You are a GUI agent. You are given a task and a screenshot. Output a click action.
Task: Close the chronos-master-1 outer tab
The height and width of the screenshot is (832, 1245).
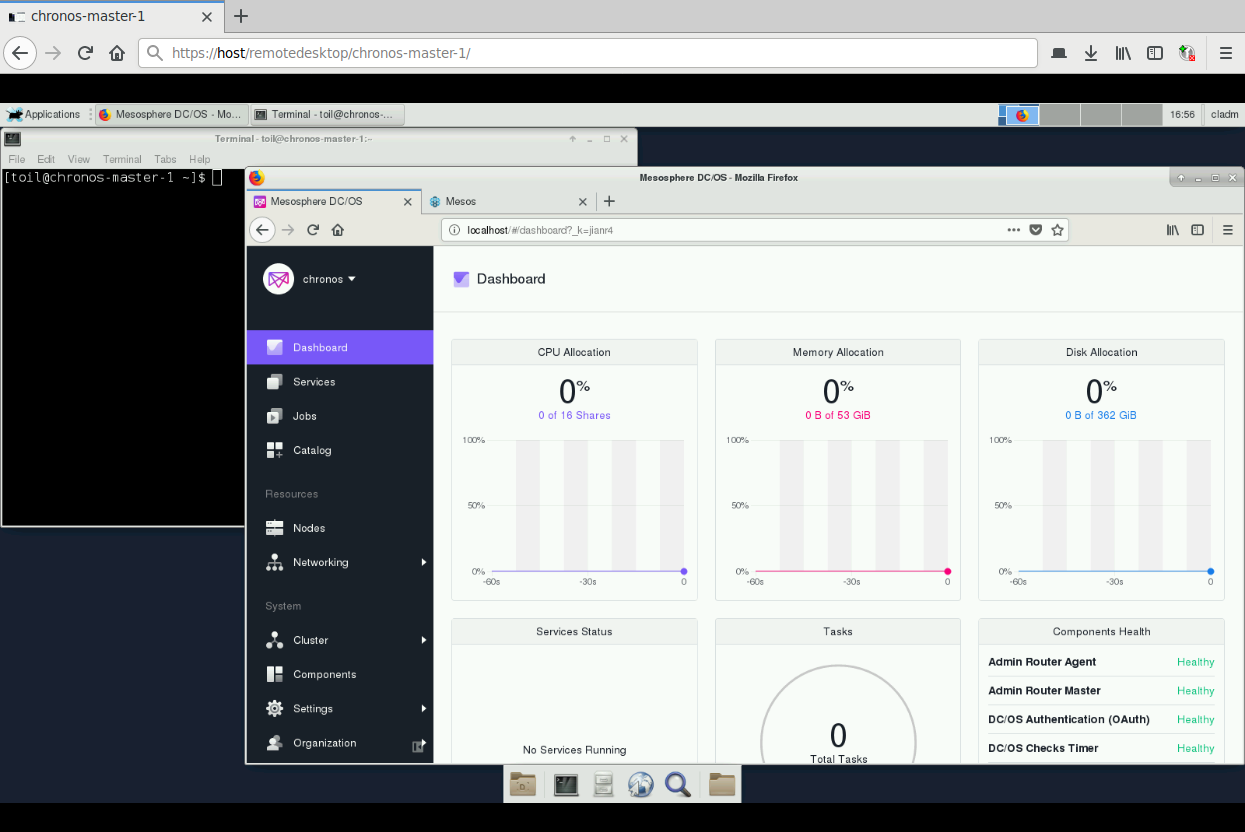point(207,16)
